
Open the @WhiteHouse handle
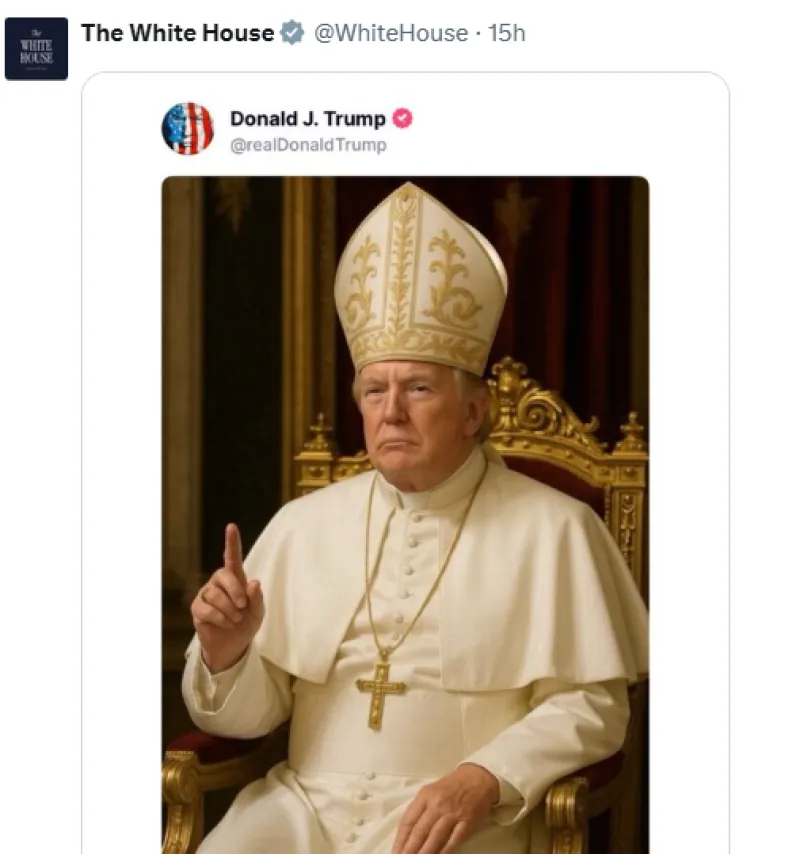click(391, 33)
